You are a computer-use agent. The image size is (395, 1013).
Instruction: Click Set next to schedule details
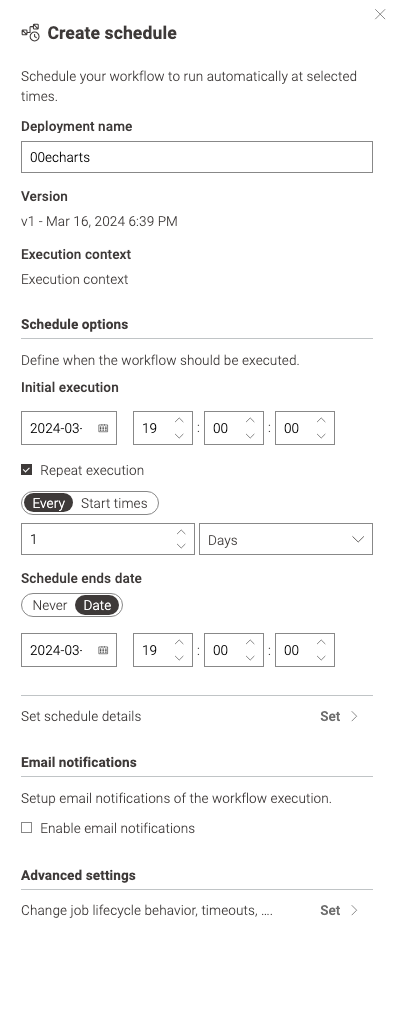tap(330, 716)
